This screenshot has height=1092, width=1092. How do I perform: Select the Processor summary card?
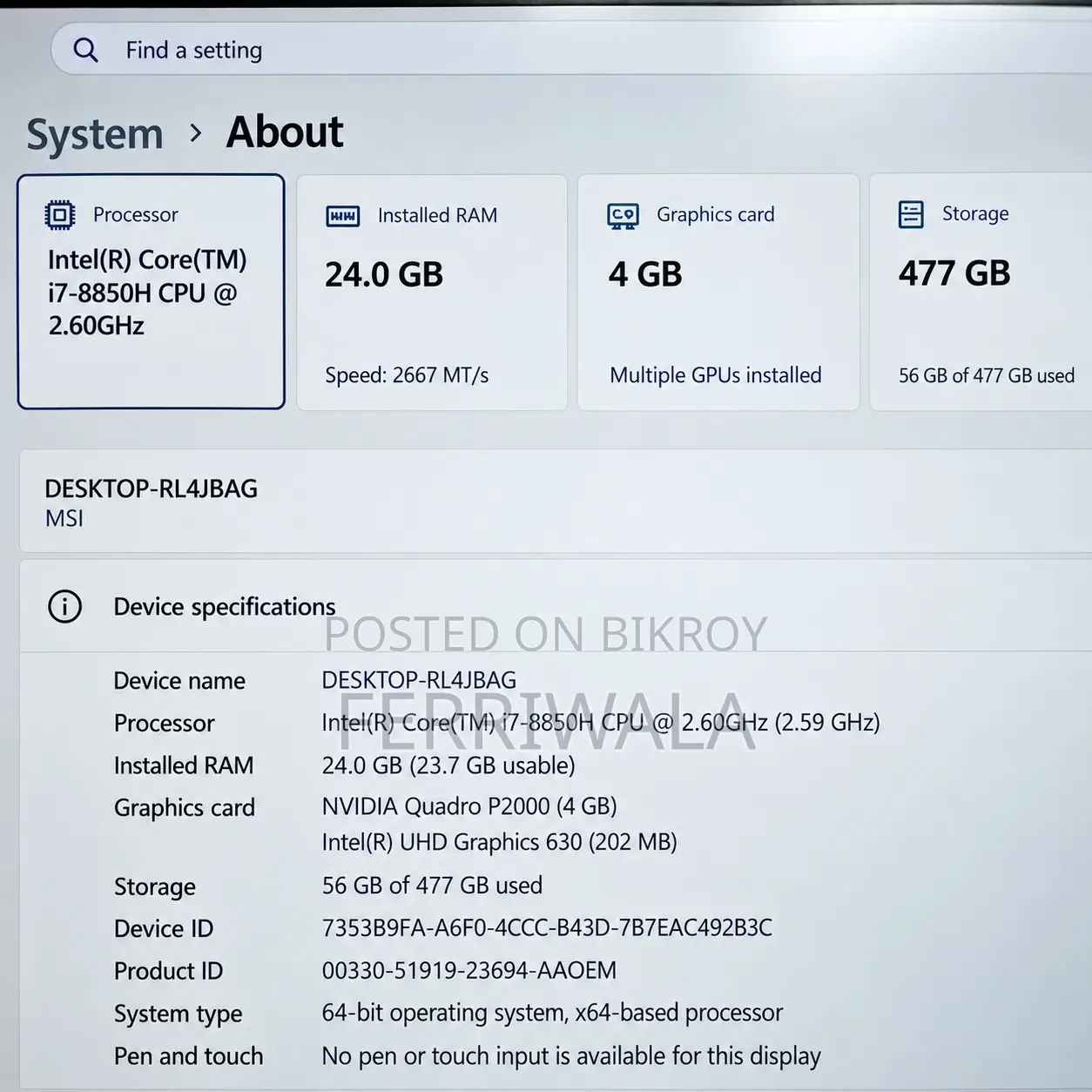click(152, 292)
